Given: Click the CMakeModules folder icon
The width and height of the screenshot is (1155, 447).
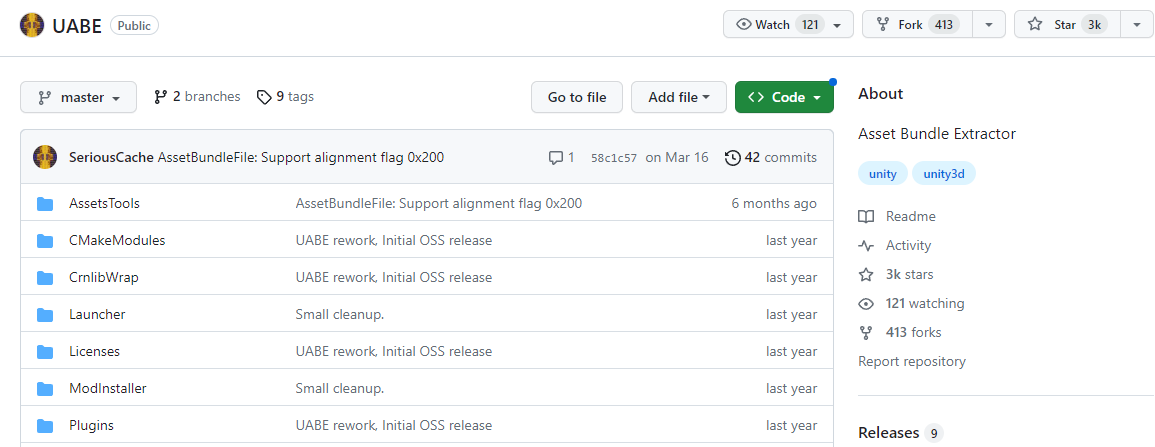Looking at the screenshot, I should pyautogui.click(x=45, y=241).
